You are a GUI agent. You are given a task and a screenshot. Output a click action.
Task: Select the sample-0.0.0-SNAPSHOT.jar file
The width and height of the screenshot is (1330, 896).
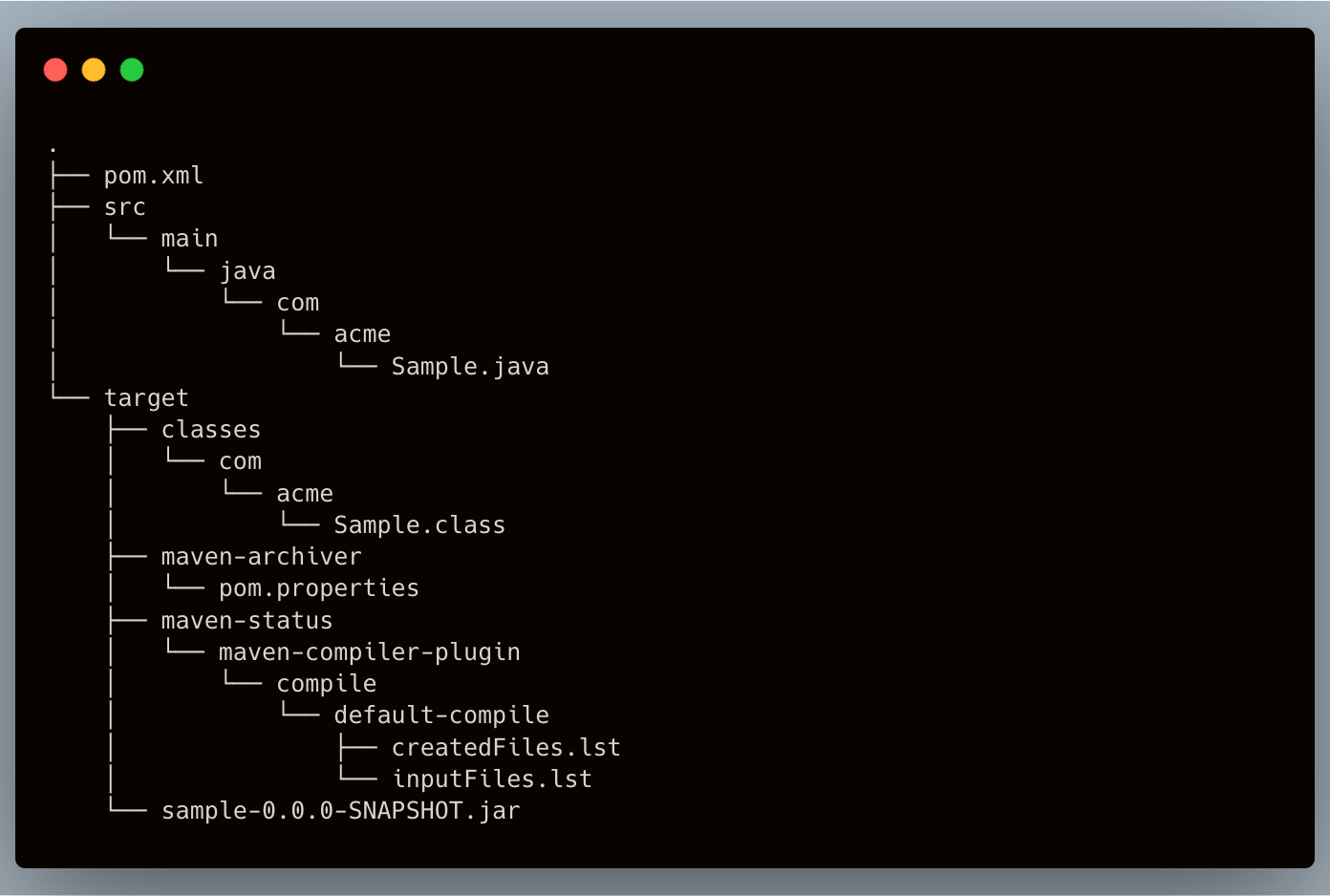point(340,811)
